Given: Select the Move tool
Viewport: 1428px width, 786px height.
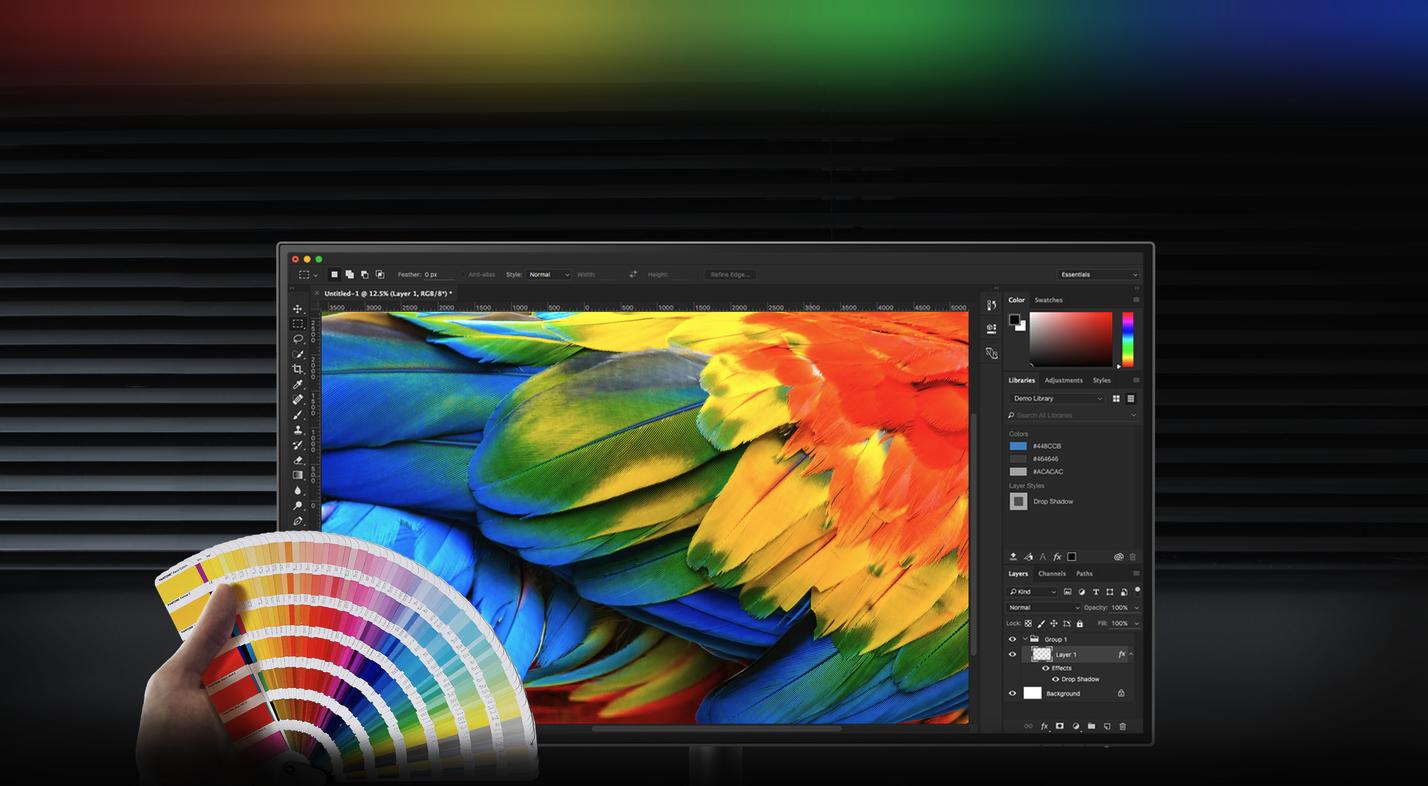Looking at the screenshot, I should (x=298, y=309).
